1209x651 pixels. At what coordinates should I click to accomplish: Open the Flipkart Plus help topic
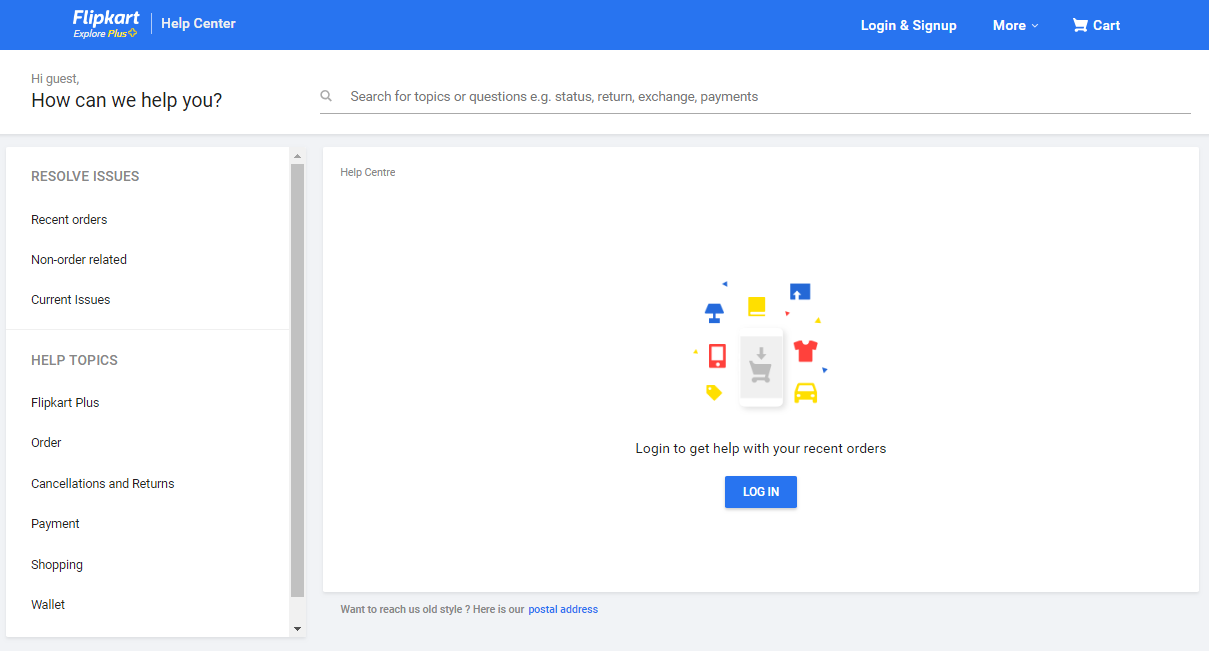point(65,402)
